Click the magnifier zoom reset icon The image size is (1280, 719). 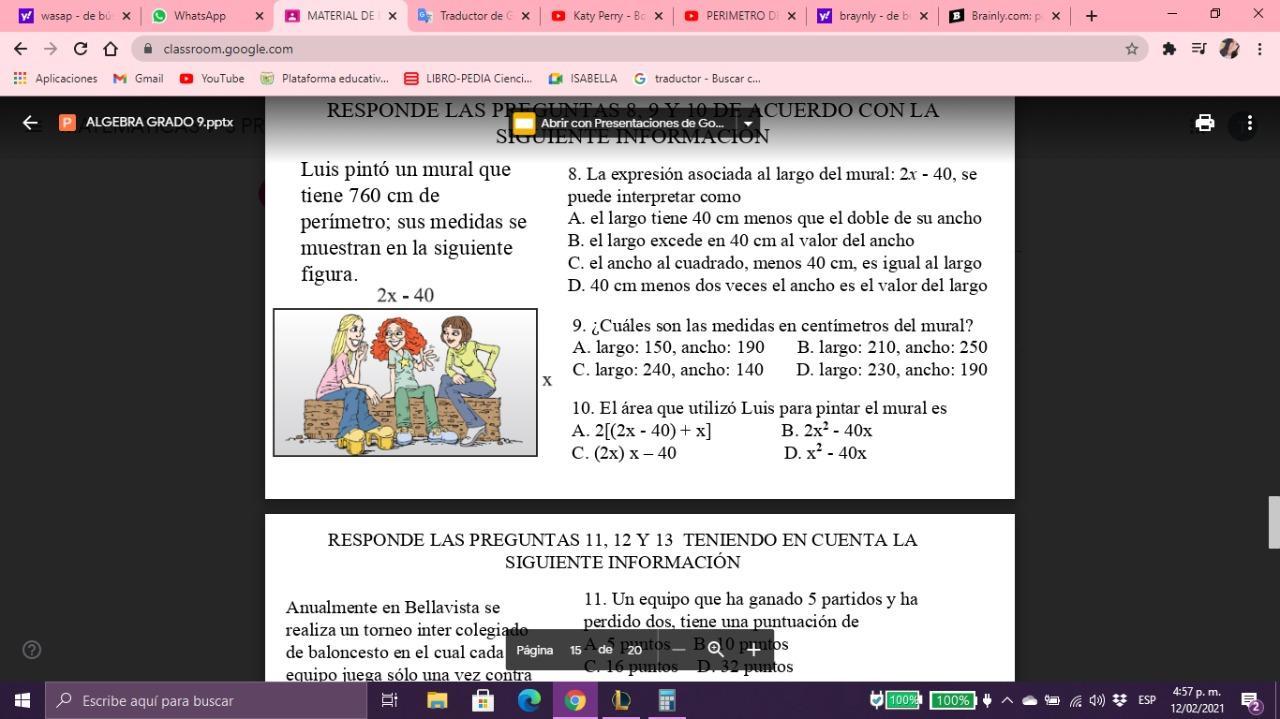click(x=716, y=650)
